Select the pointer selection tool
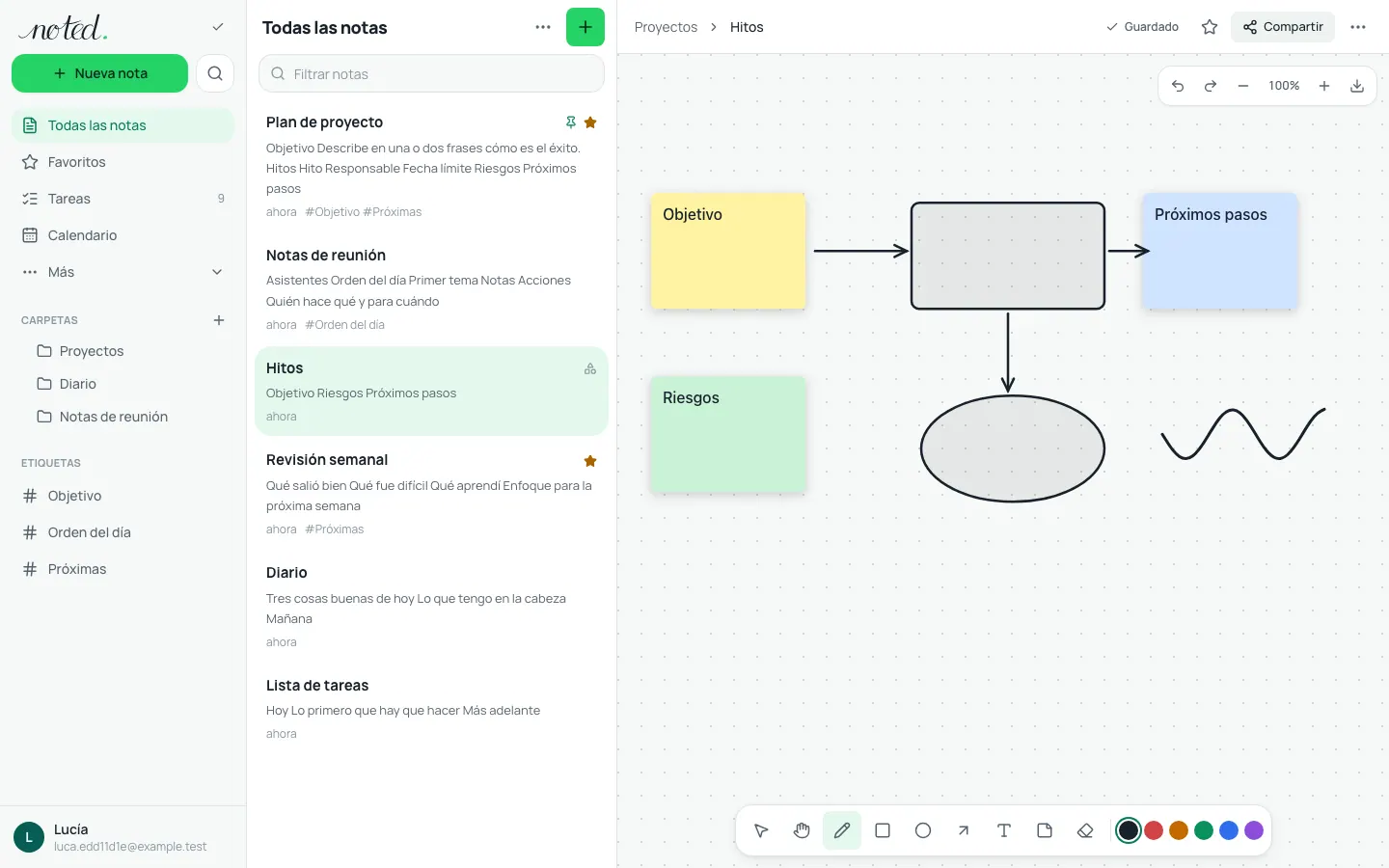1389x868 pixels. (761, 830)
